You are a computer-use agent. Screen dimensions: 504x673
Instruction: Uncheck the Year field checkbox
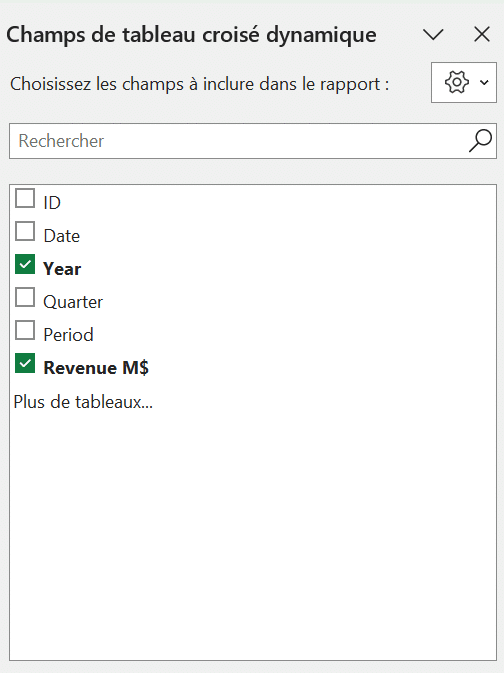25,264
